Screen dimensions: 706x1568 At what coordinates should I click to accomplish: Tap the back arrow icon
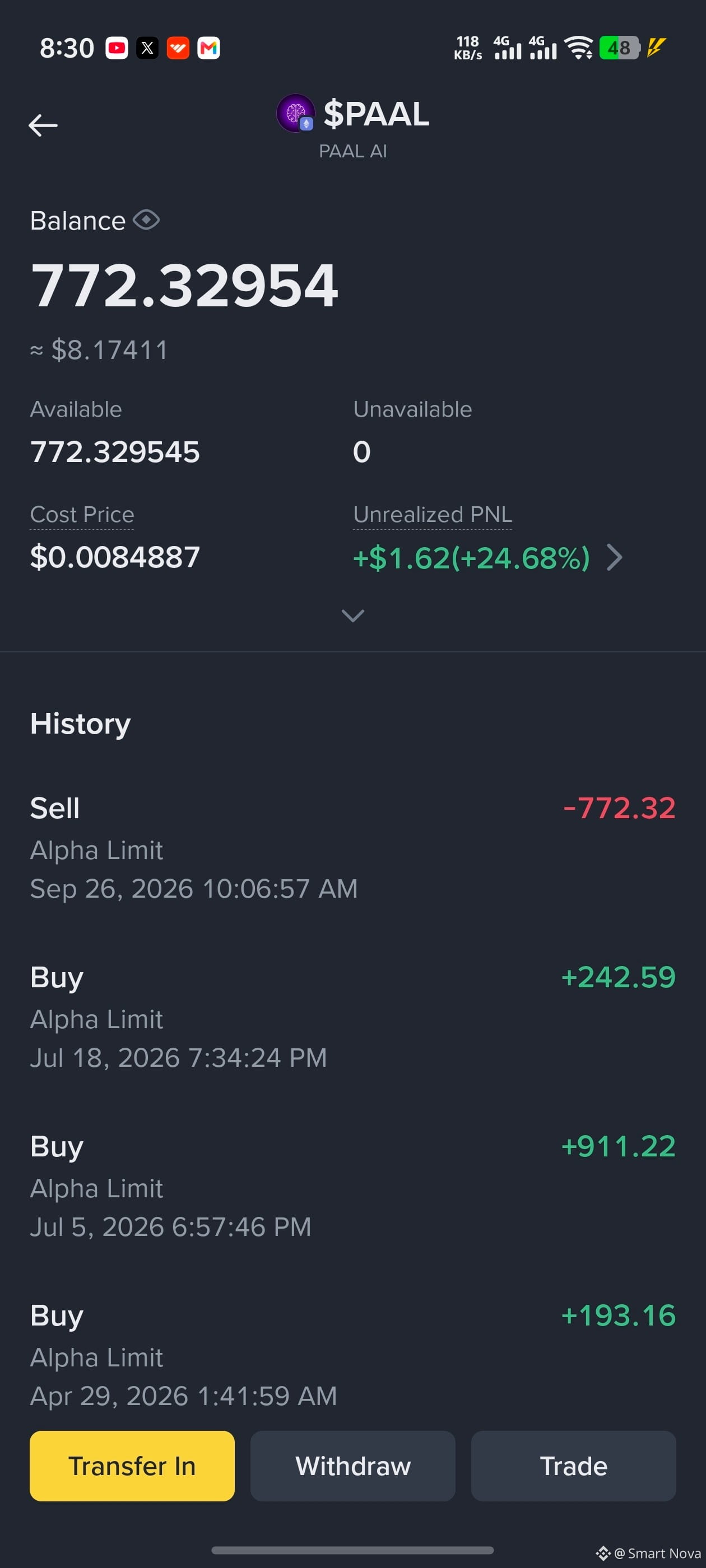(43, 125)
